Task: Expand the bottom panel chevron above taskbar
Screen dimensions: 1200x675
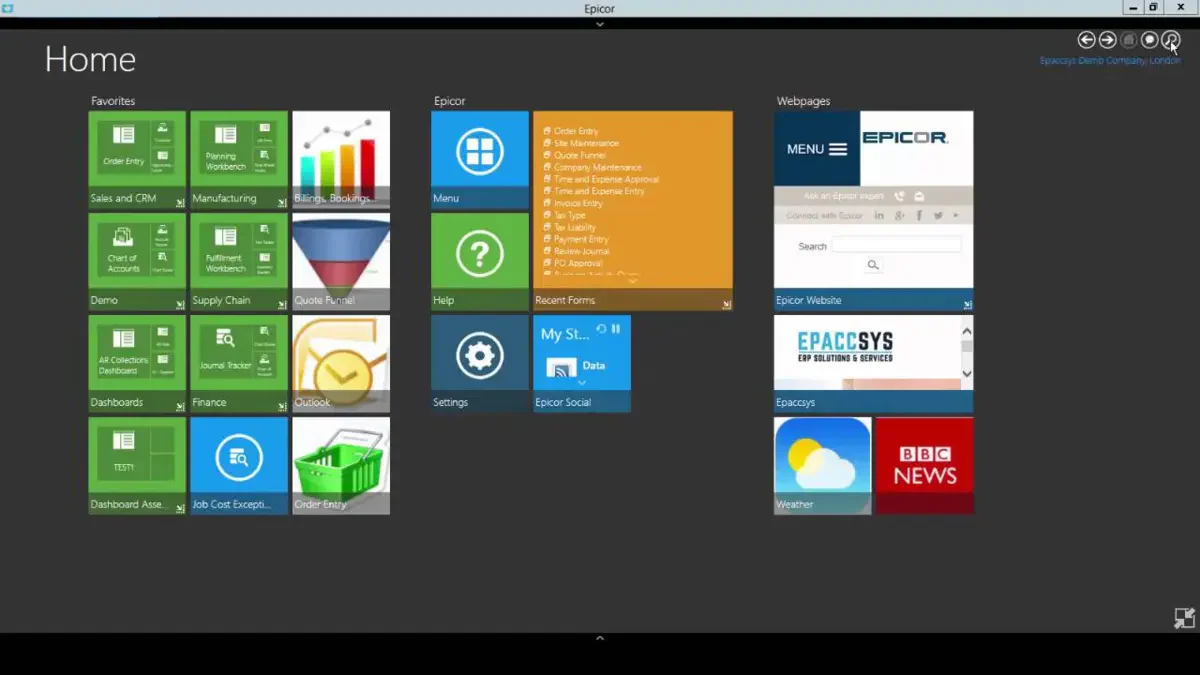Action: click(x=600, y=637)
